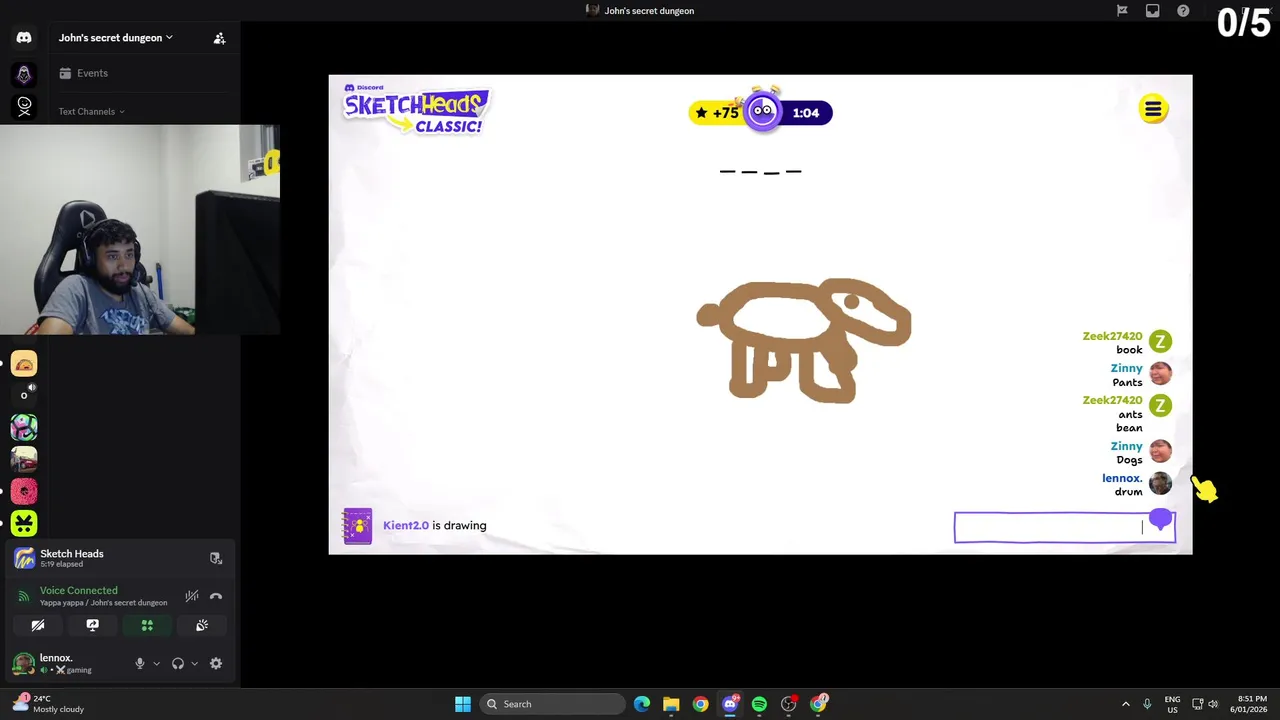Open the activities launcher button
The image size is (1280, 720).
(147, 625)
